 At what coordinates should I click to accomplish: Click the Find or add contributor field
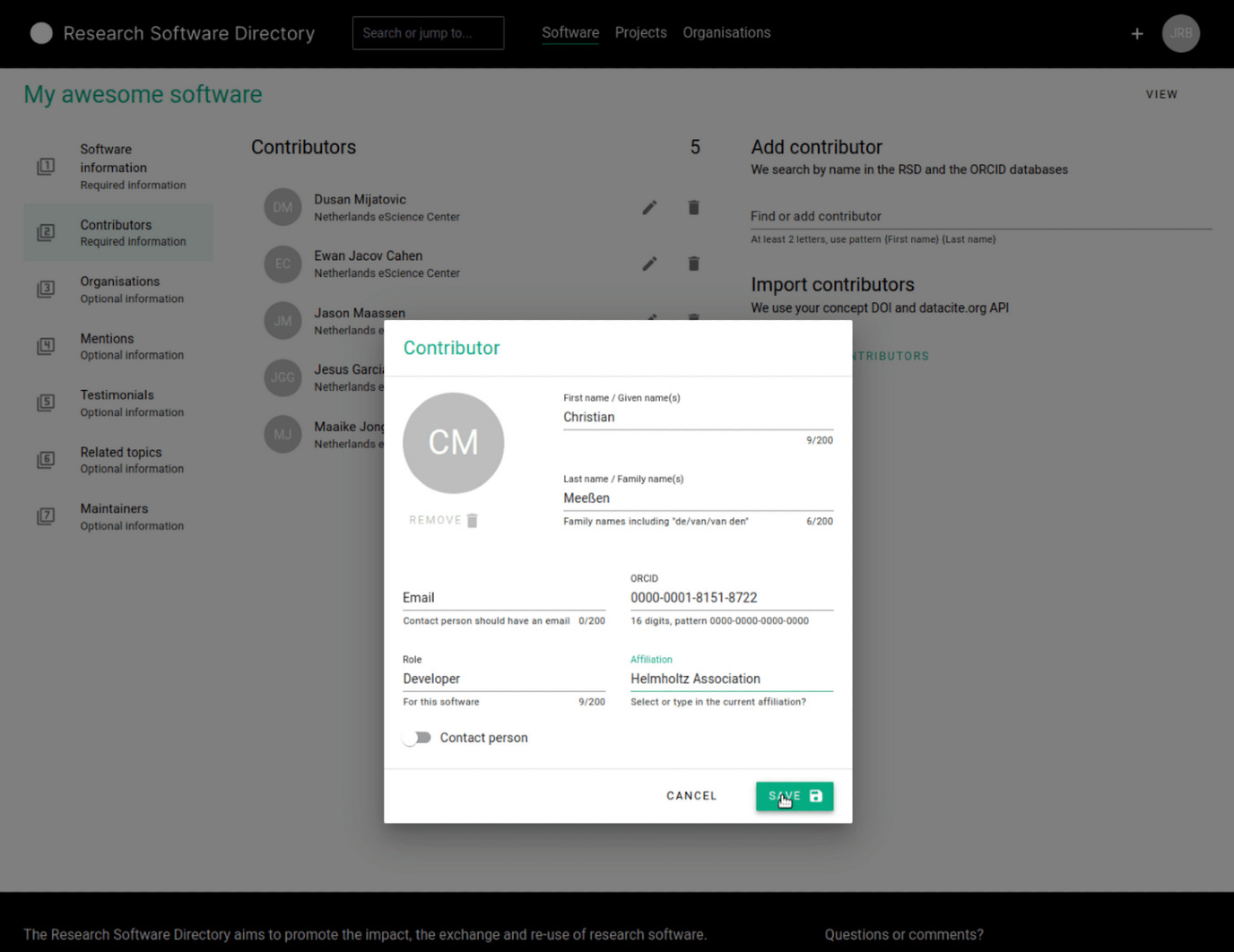point(979,216)
